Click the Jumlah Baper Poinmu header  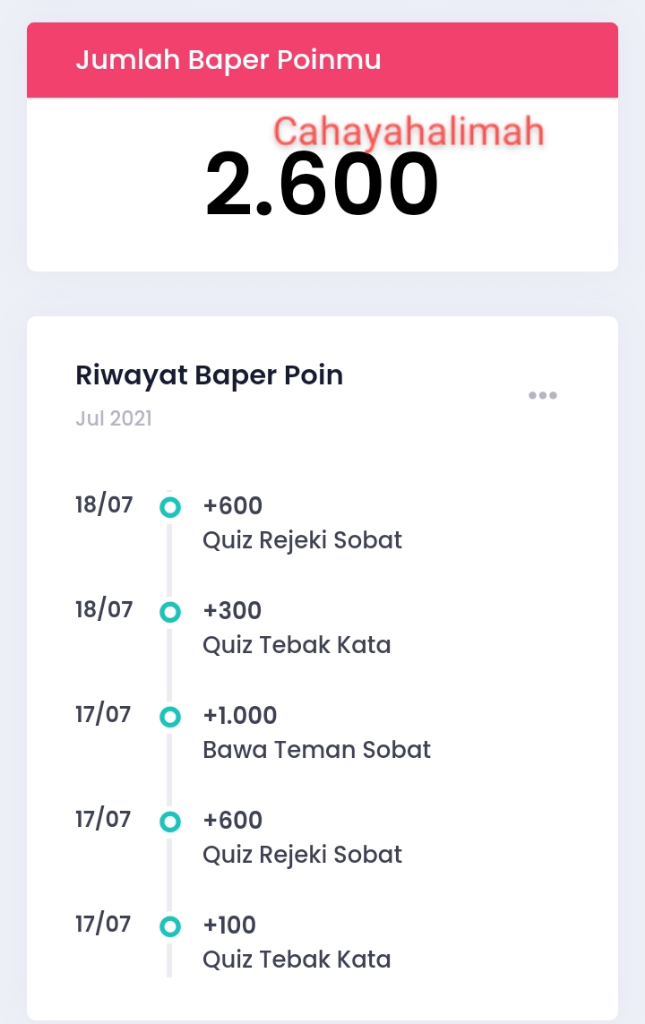click(228, 60)
